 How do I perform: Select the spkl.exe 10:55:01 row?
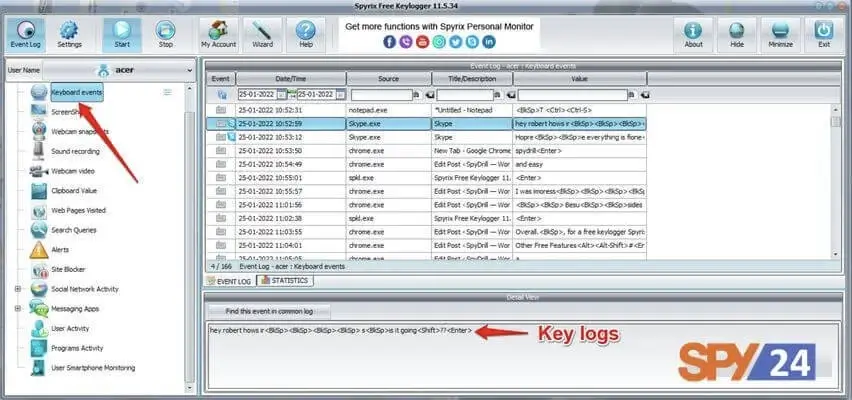tap(427, 178)
